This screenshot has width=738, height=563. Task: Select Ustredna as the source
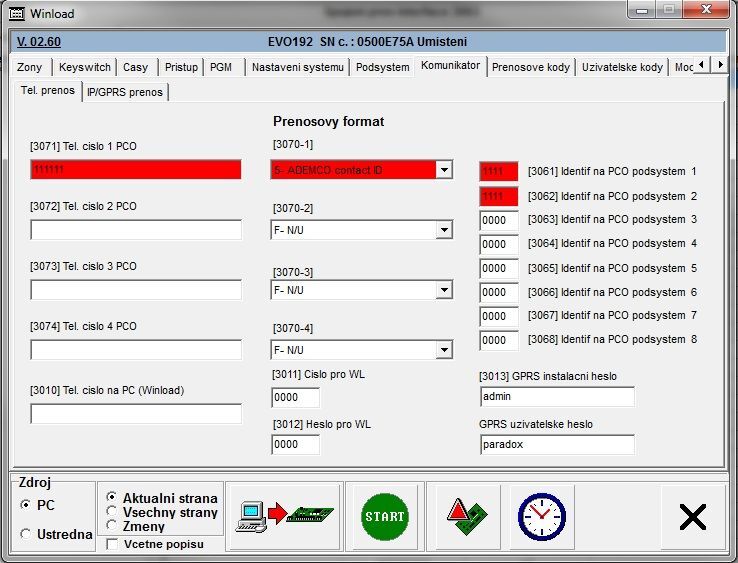(x=26, y=534)
